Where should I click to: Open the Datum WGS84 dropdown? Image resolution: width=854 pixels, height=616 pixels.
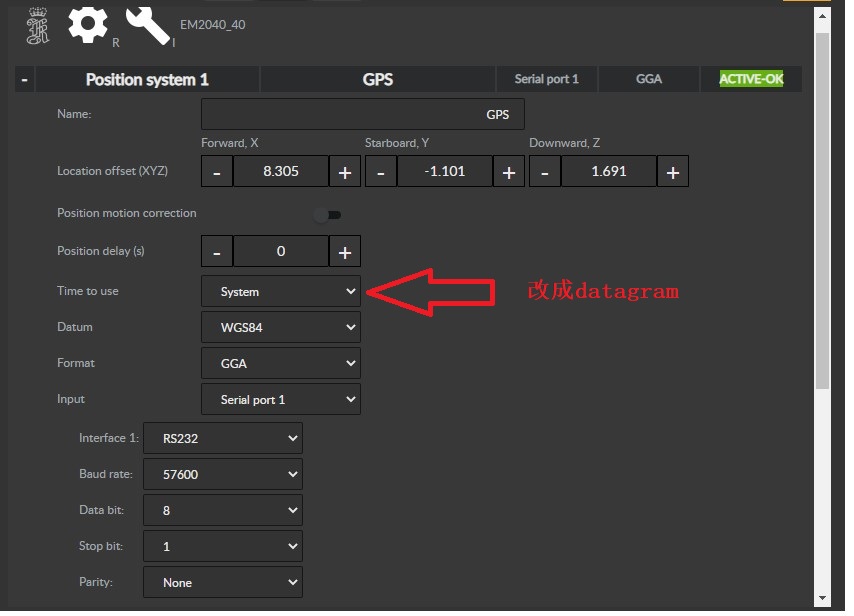281,327
